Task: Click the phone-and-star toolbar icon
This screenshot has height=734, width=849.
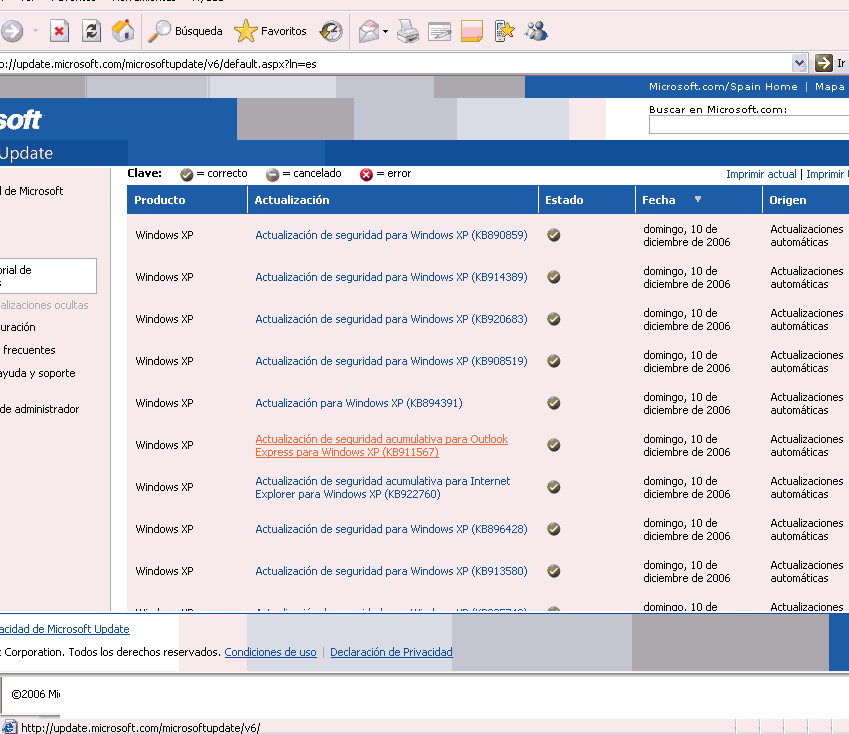Action: (504, 31)
